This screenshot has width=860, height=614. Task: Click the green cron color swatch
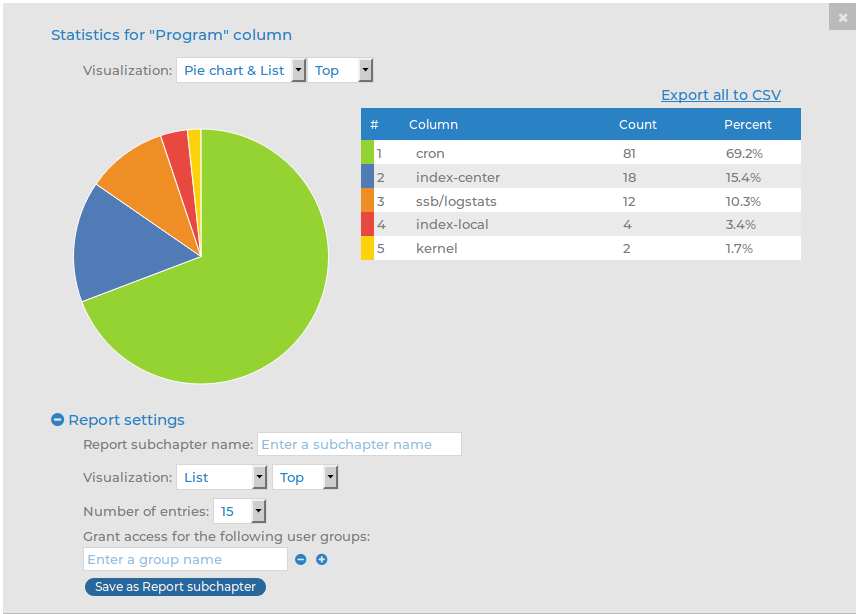pyautogui.click(x=367, y=154)
